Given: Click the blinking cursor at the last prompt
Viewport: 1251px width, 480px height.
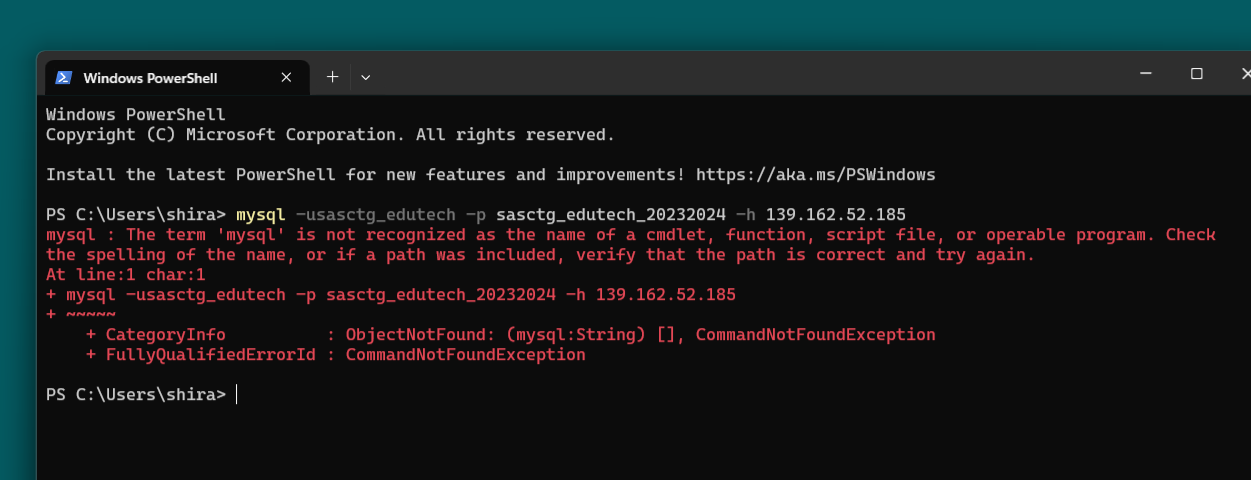Looking at the screenshot, I should (237, 395).
